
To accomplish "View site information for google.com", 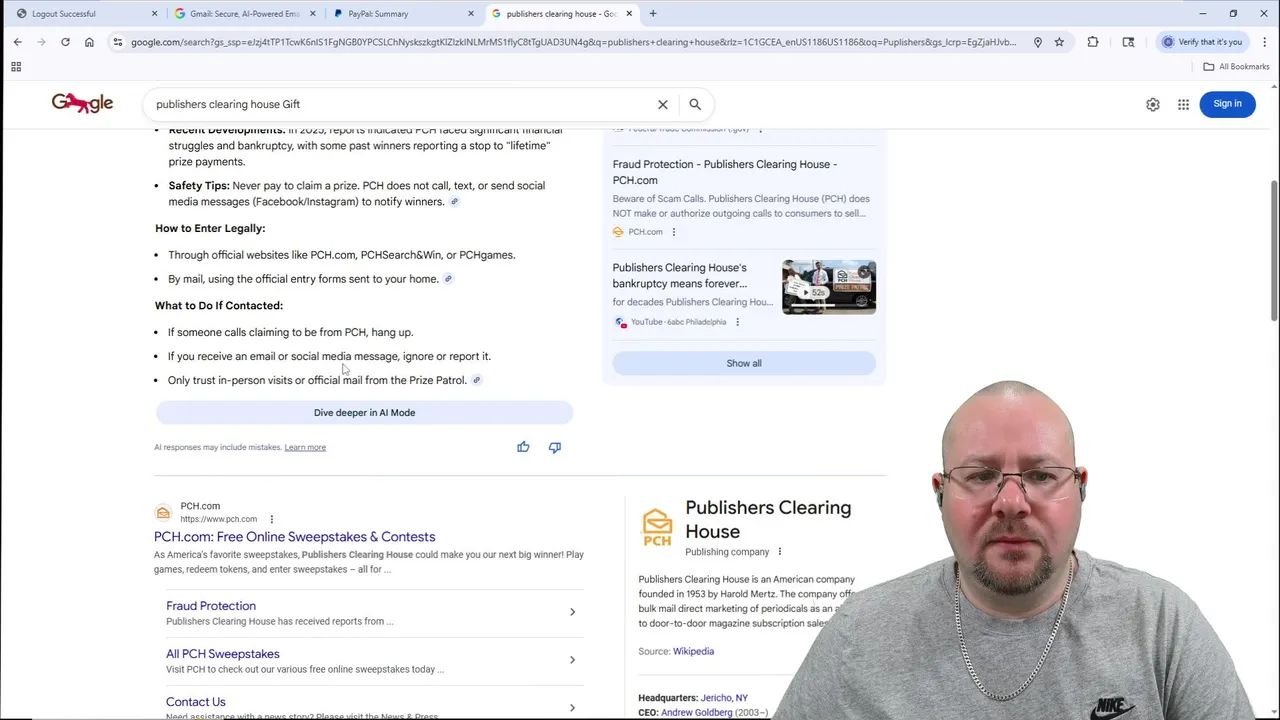I will tap(118, 42).
